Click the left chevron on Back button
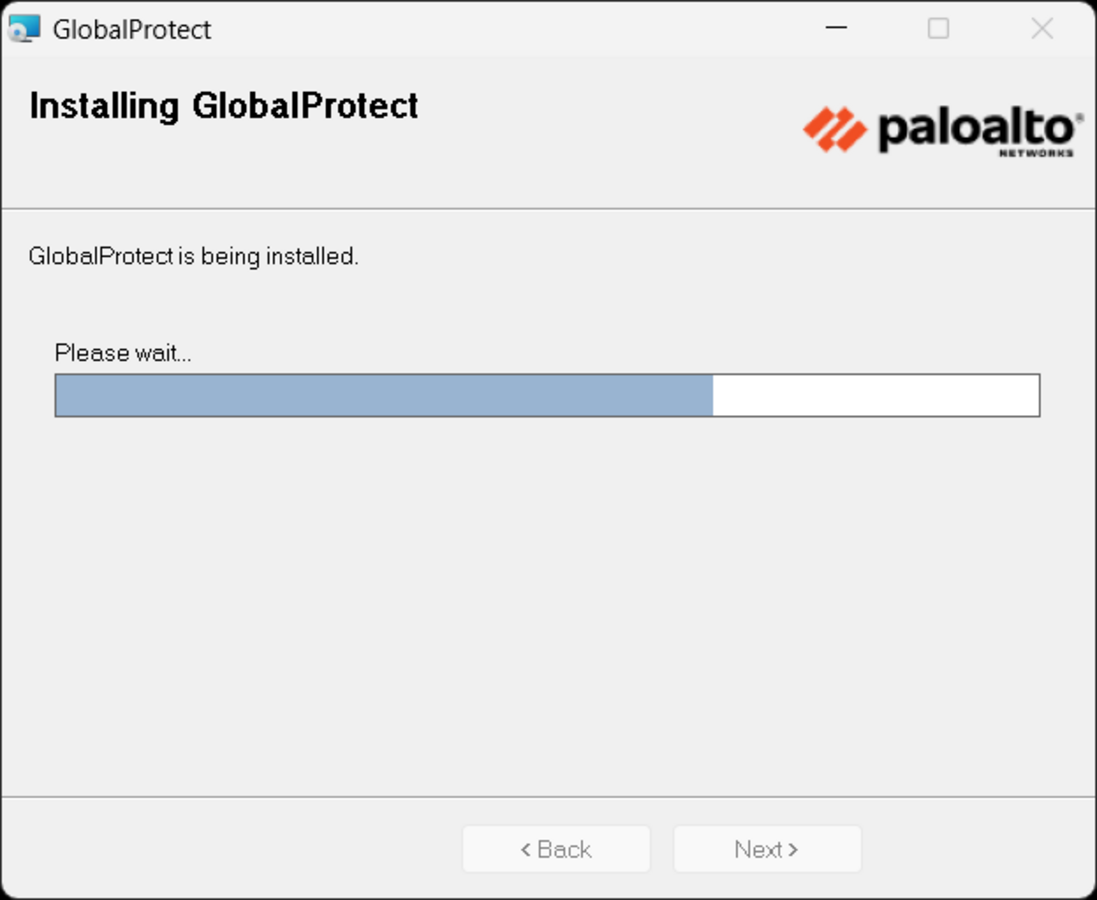Screen dimensions: 1097x900 [x=526, y=850]
